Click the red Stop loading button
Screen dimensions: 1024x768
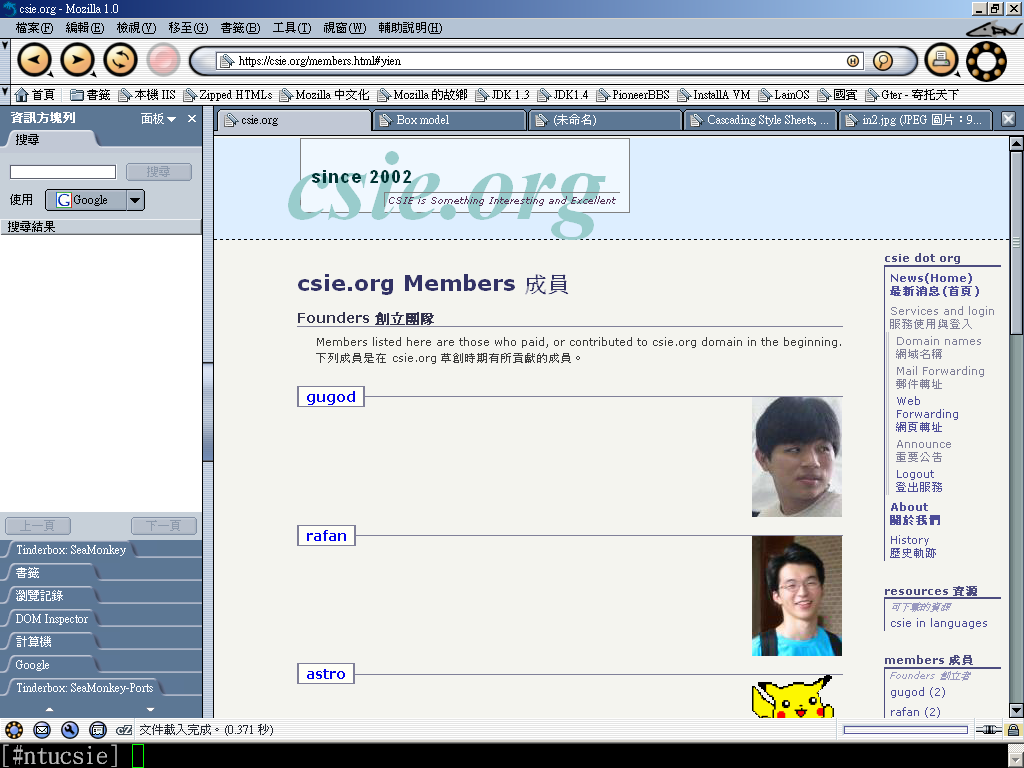click(x=163, y=60)
